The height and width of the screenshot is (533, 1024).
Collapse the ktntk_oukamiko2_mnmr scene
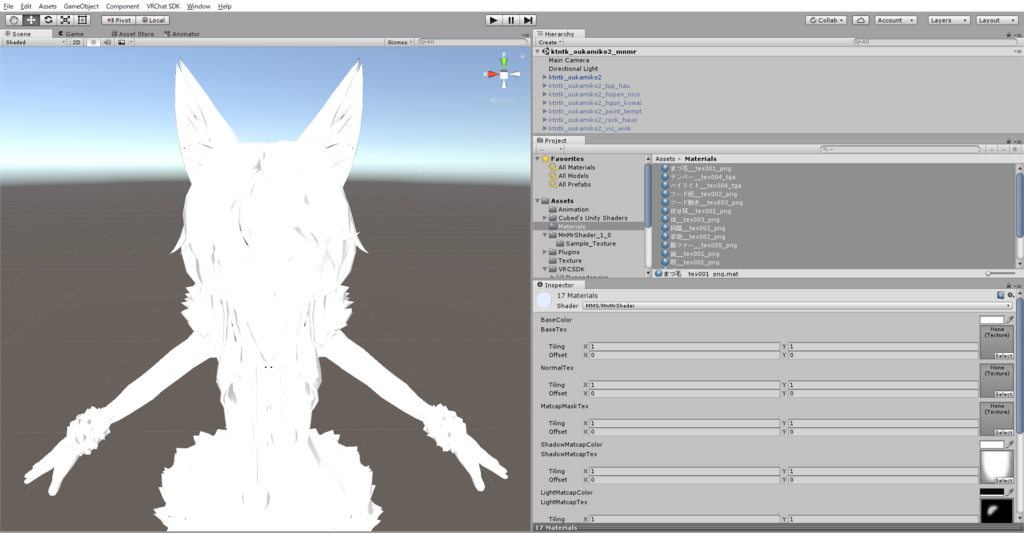(537, 51)
